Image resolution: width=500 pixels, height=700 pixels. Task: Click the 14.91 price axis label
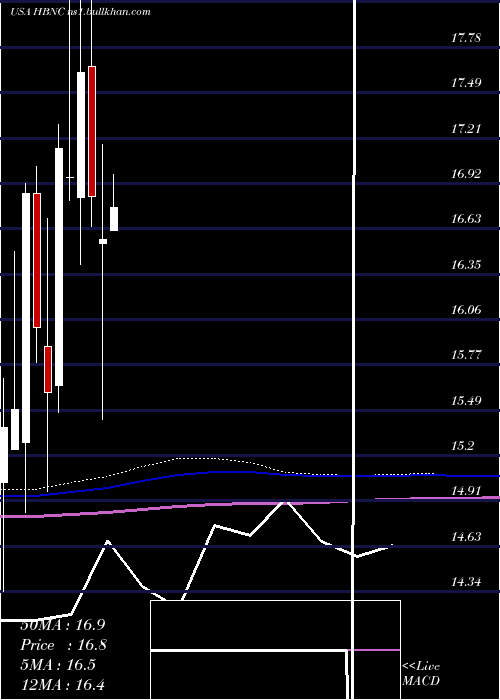click(x=466, y=491)
